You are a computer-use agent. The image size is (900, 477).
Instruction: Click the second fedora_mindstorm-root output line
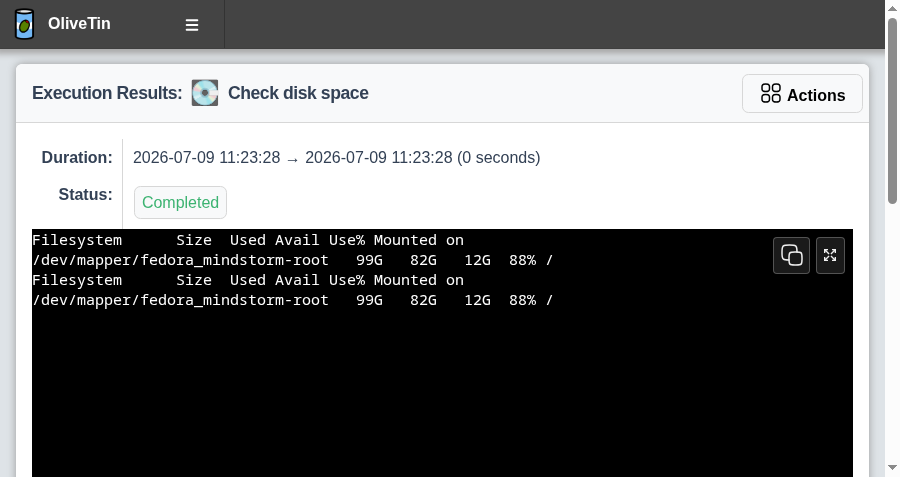click(293, 300)
